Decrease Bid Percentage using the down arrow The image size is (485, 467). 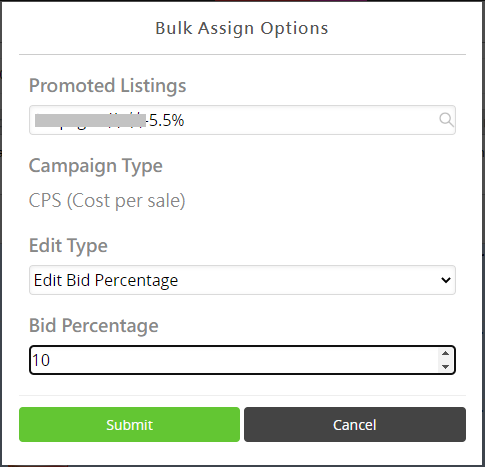point(445,367)
